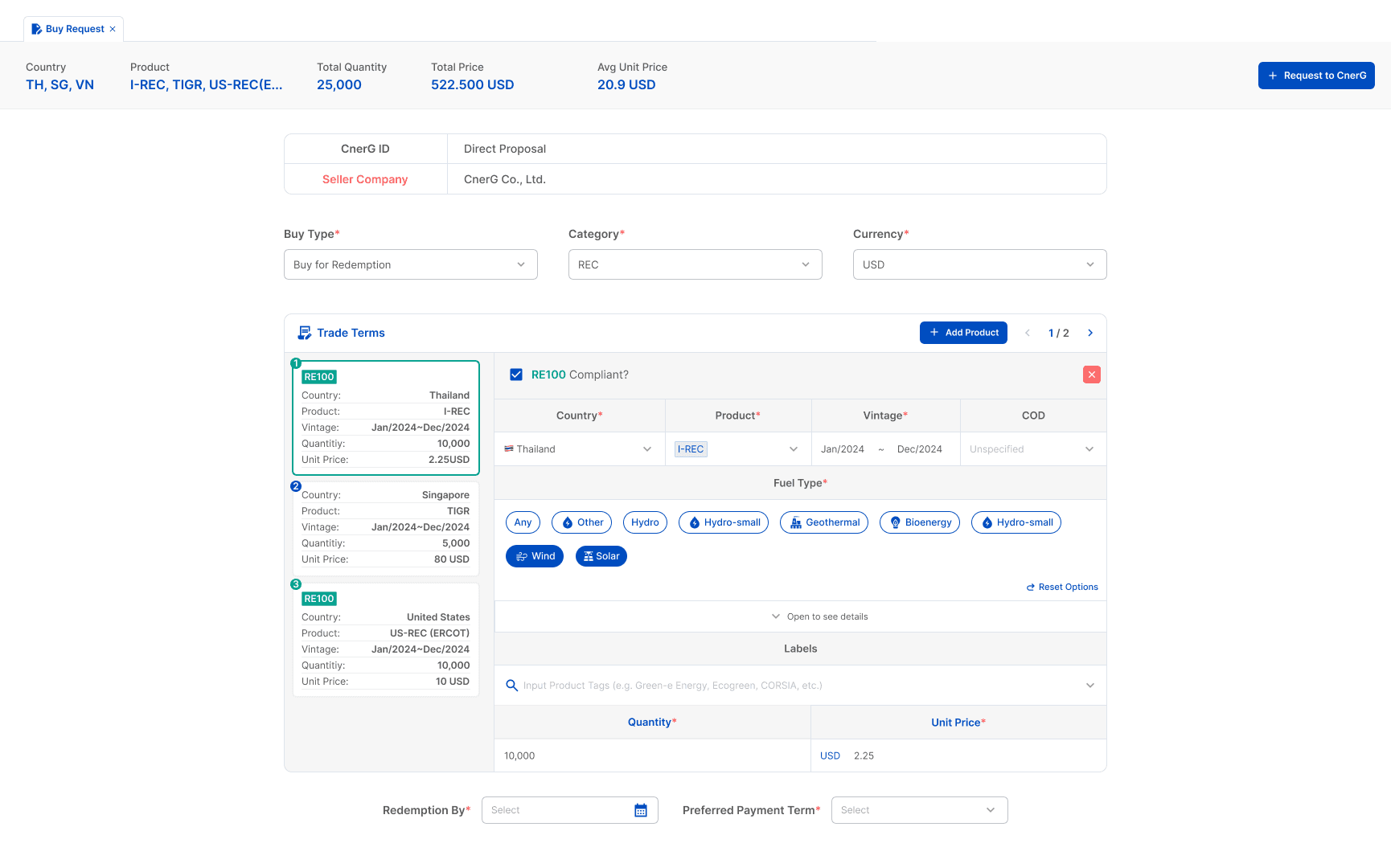Screen dimensions: 1391x868
Task: Expand Open to see details section
Action: coord(819,616)
